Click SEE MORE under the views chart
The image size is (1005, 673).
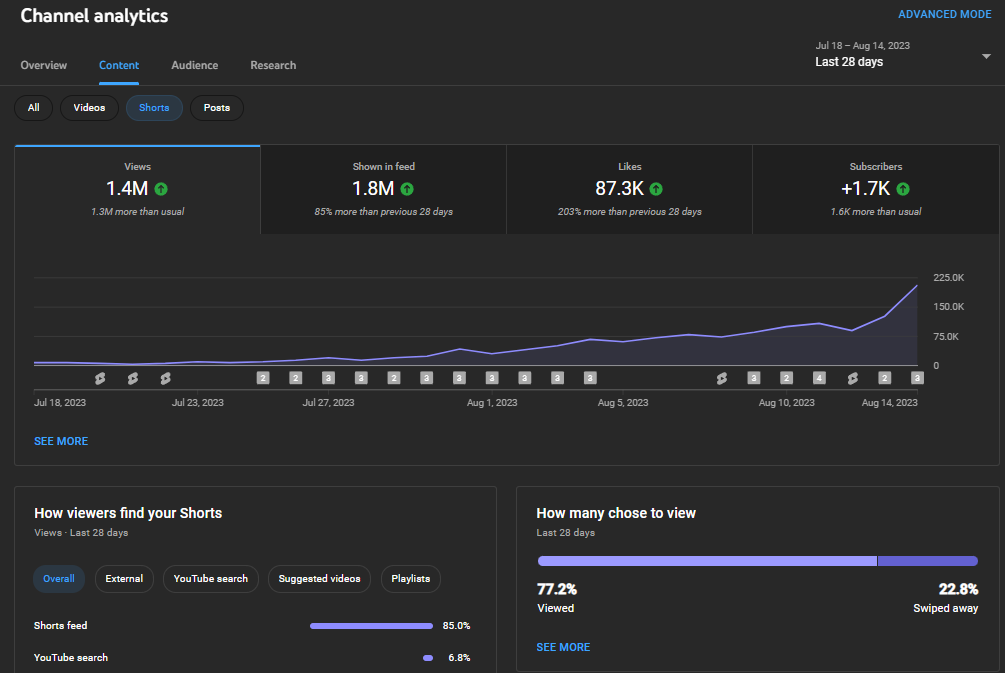pyautogui.click(x=61, y=441)
